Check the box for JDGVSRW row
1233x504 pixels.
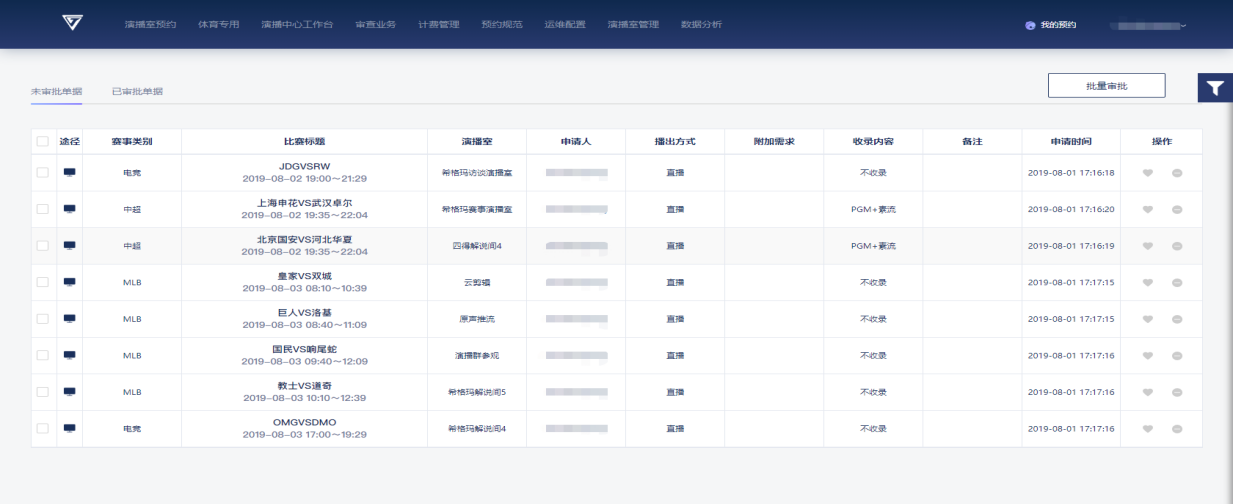(x=42, y=172)
